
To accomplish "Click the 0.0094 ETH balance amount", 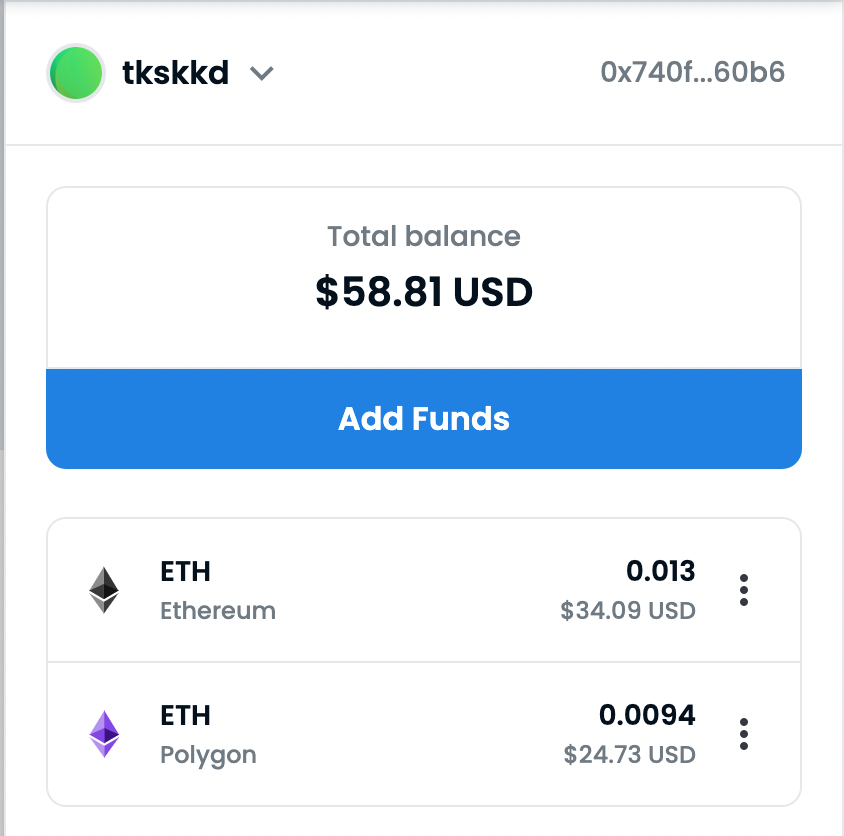I will (647, 715).
